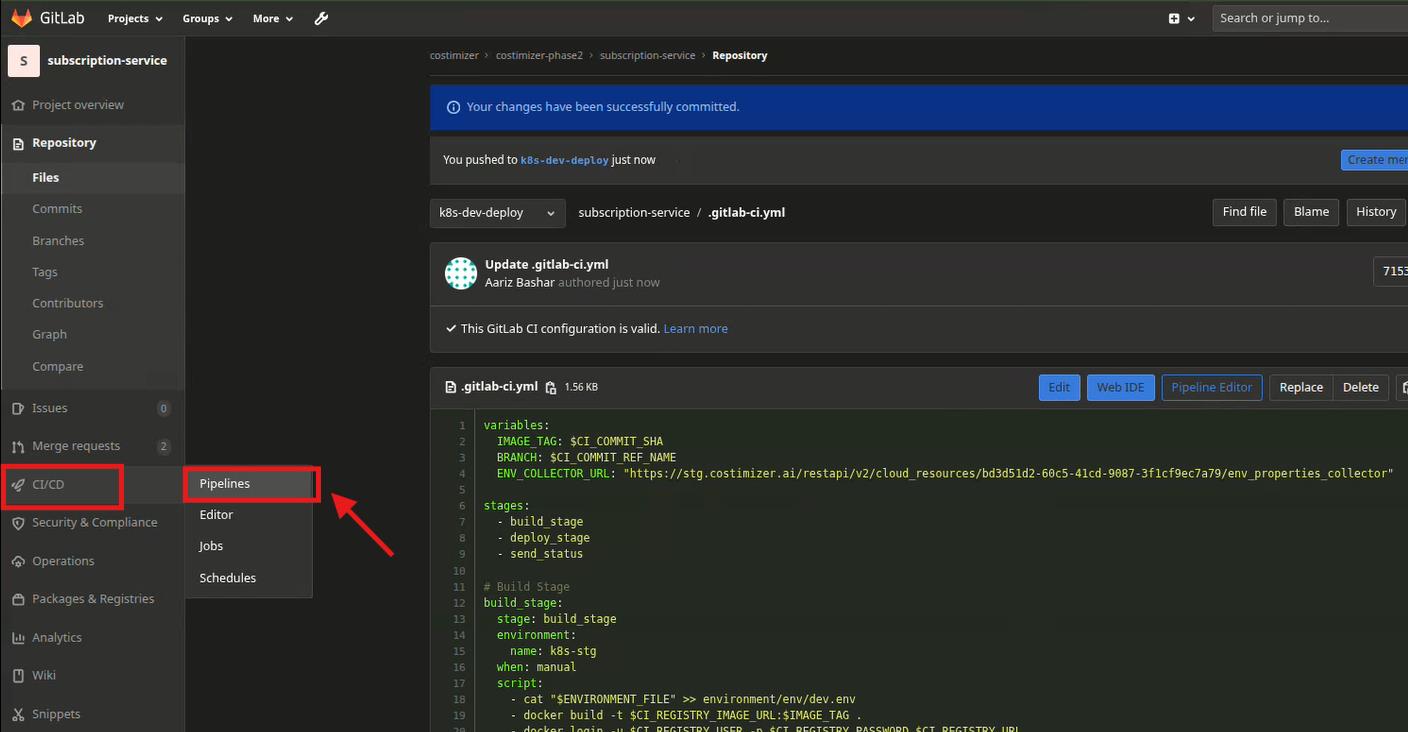The width and height of the screenshot is (1408, 732).
Task: Click Aariz Bashar's avatar
Action: pyautogui.click(x=461, y=273)
